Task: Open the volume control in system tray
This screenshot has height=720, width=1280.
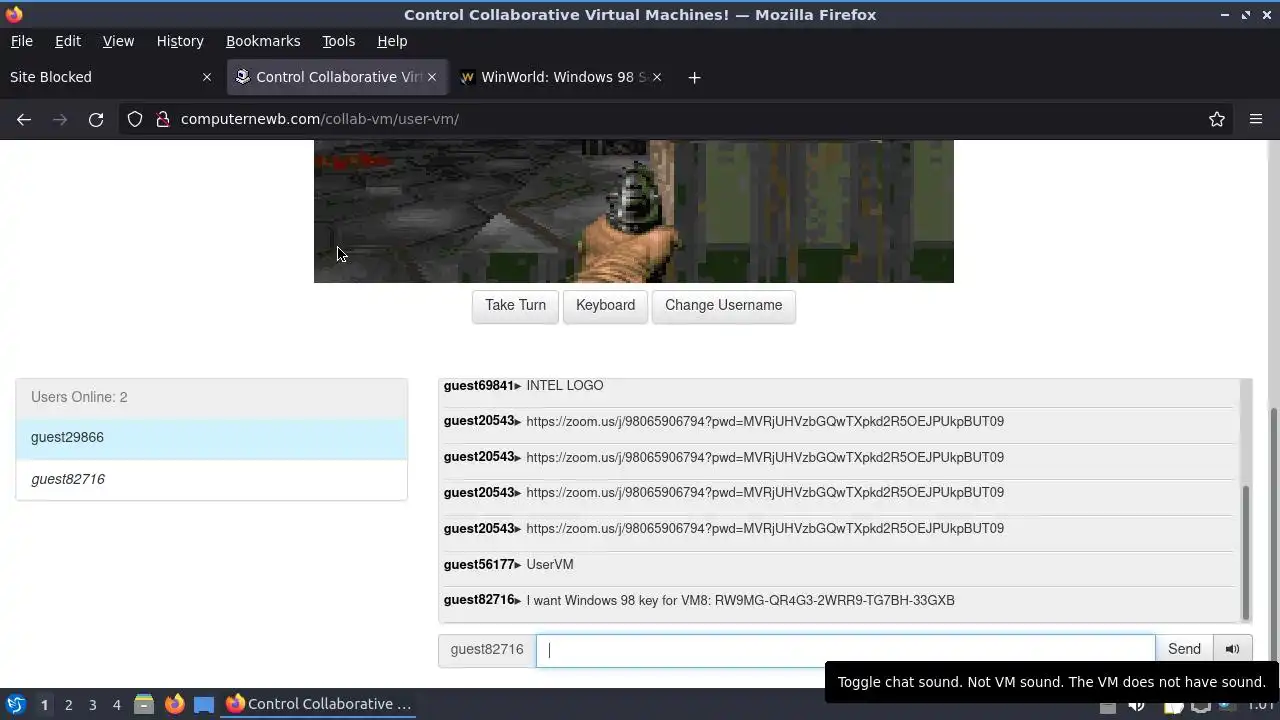Action: pyautogui.click(x=1137, y=706)
